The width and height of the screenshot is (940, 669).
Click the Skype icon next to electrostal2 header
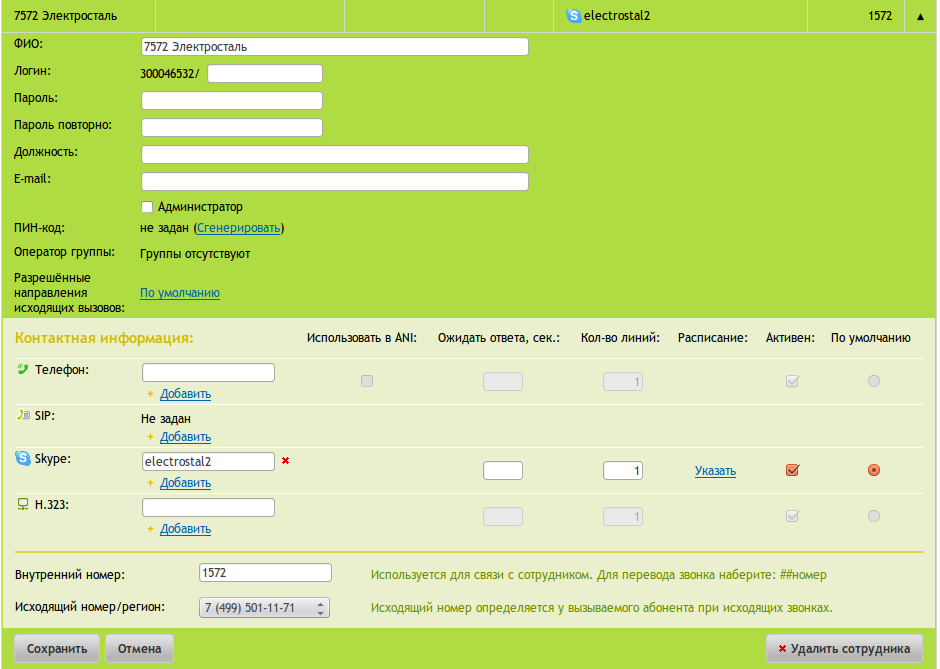click(x=574, y=16)
